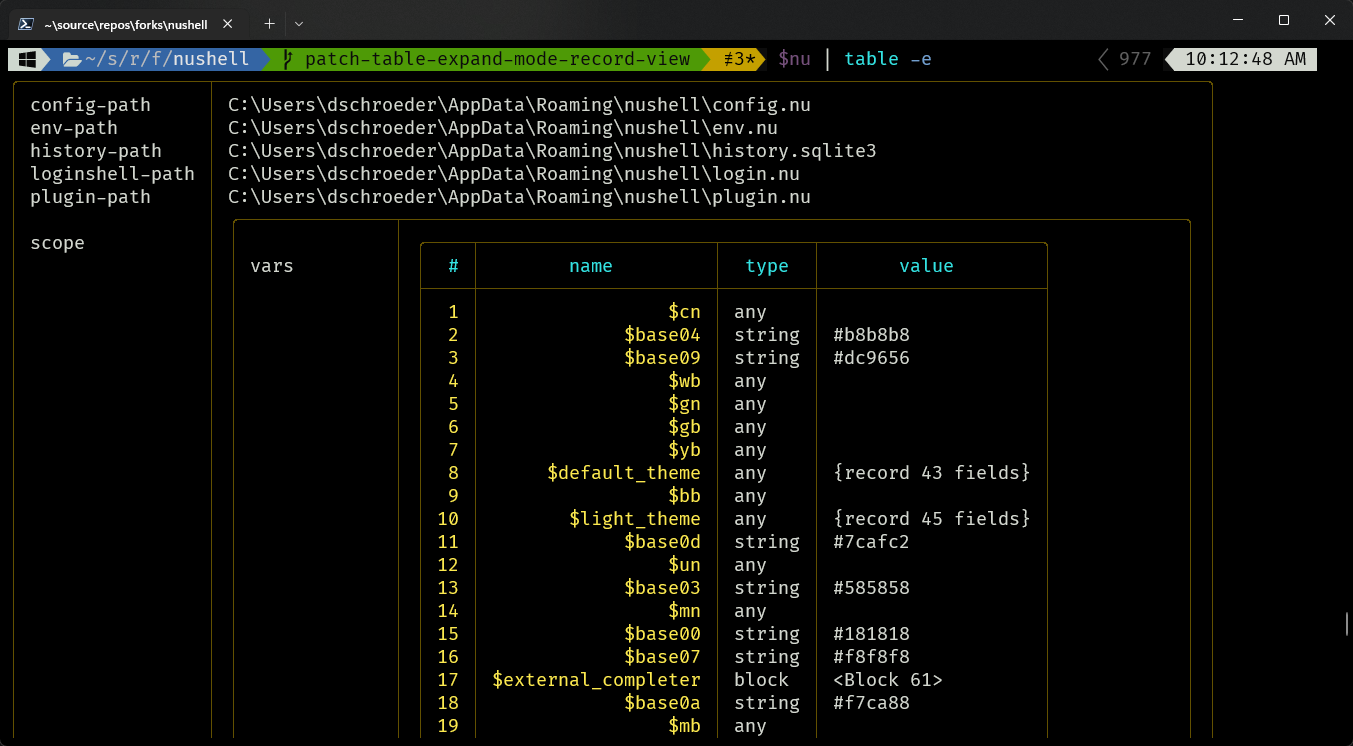Click the $un variable name
Viewport: 1353px width, 746px height.
pyautogui.click(x=684, y=565)
